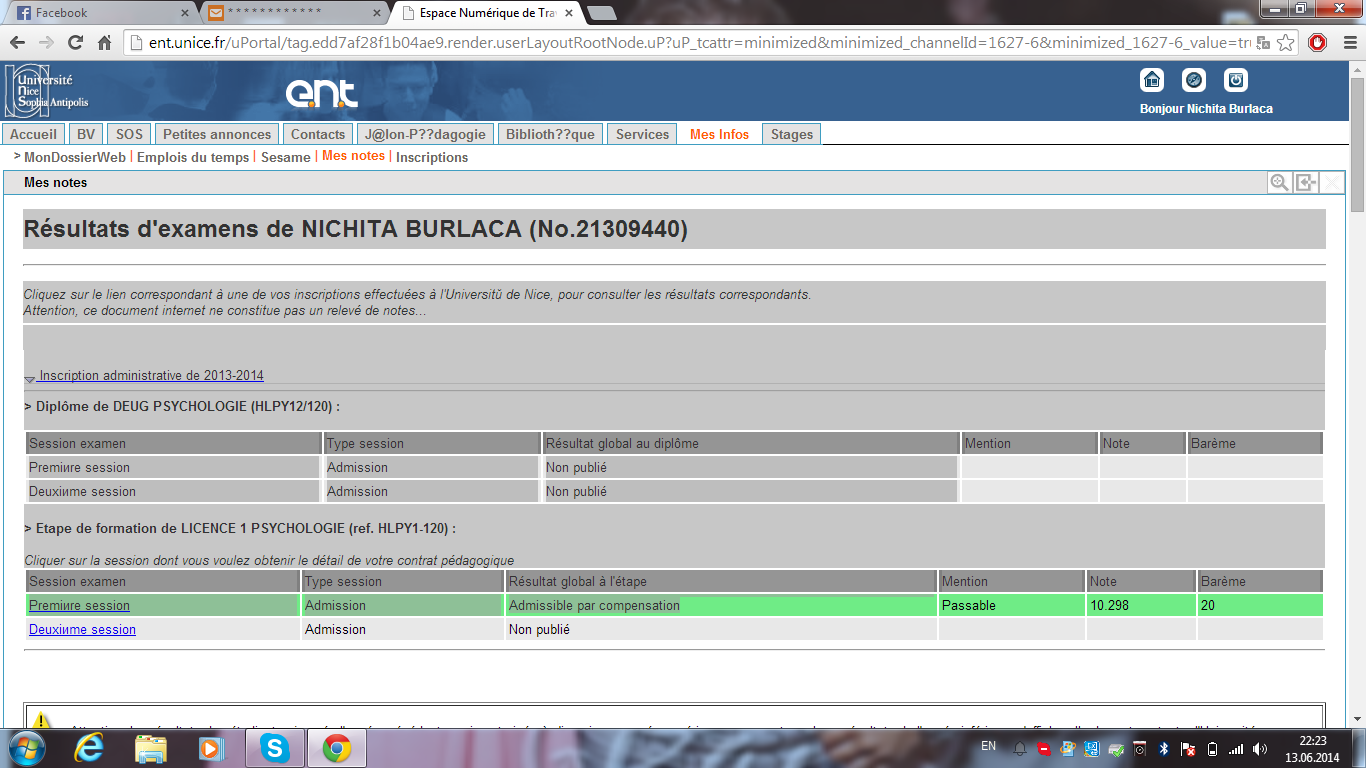Click the network signal tray icon
The image size is (1366, 768).
1236,748
